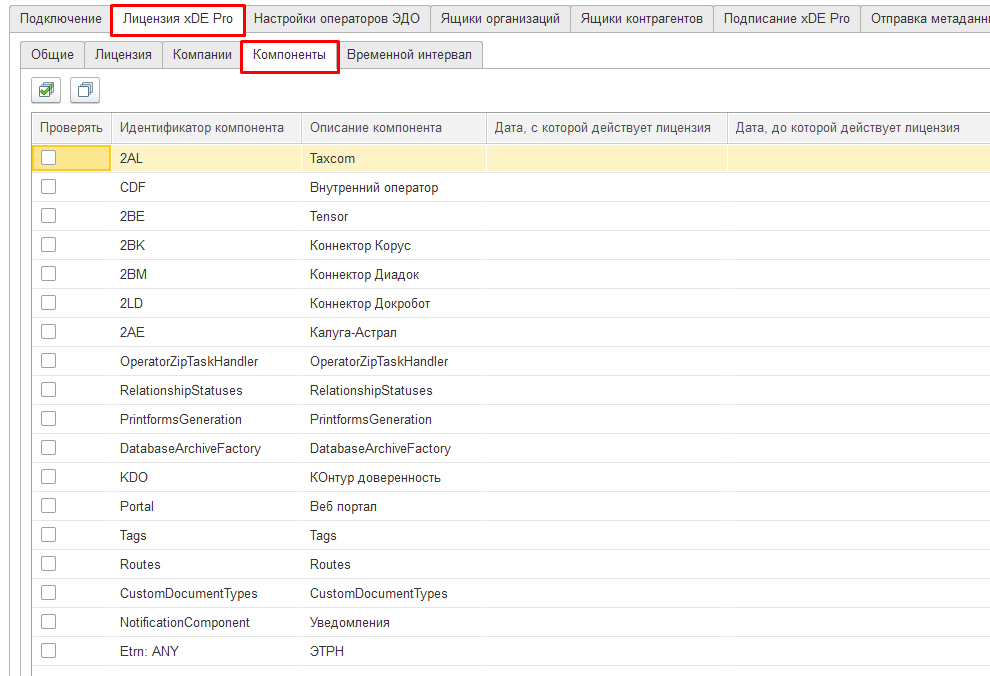Image resolution: width=990 pixels, height=676 pixels.
Task: Click the Routes identifier cell
Action: pos(206,565)
